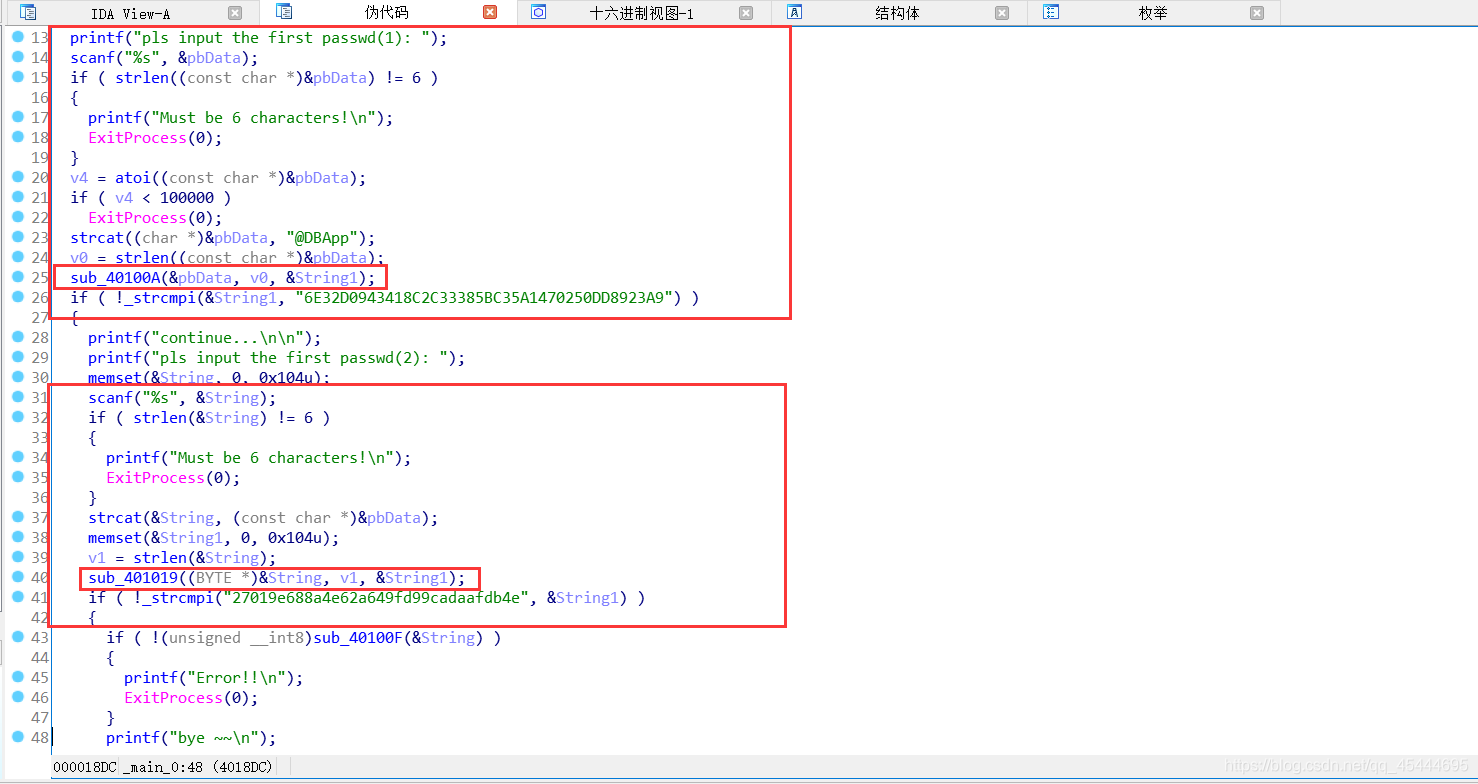Click ExitProcess(0) on line 35
The image size is (1478, 784).
point(173,478)
